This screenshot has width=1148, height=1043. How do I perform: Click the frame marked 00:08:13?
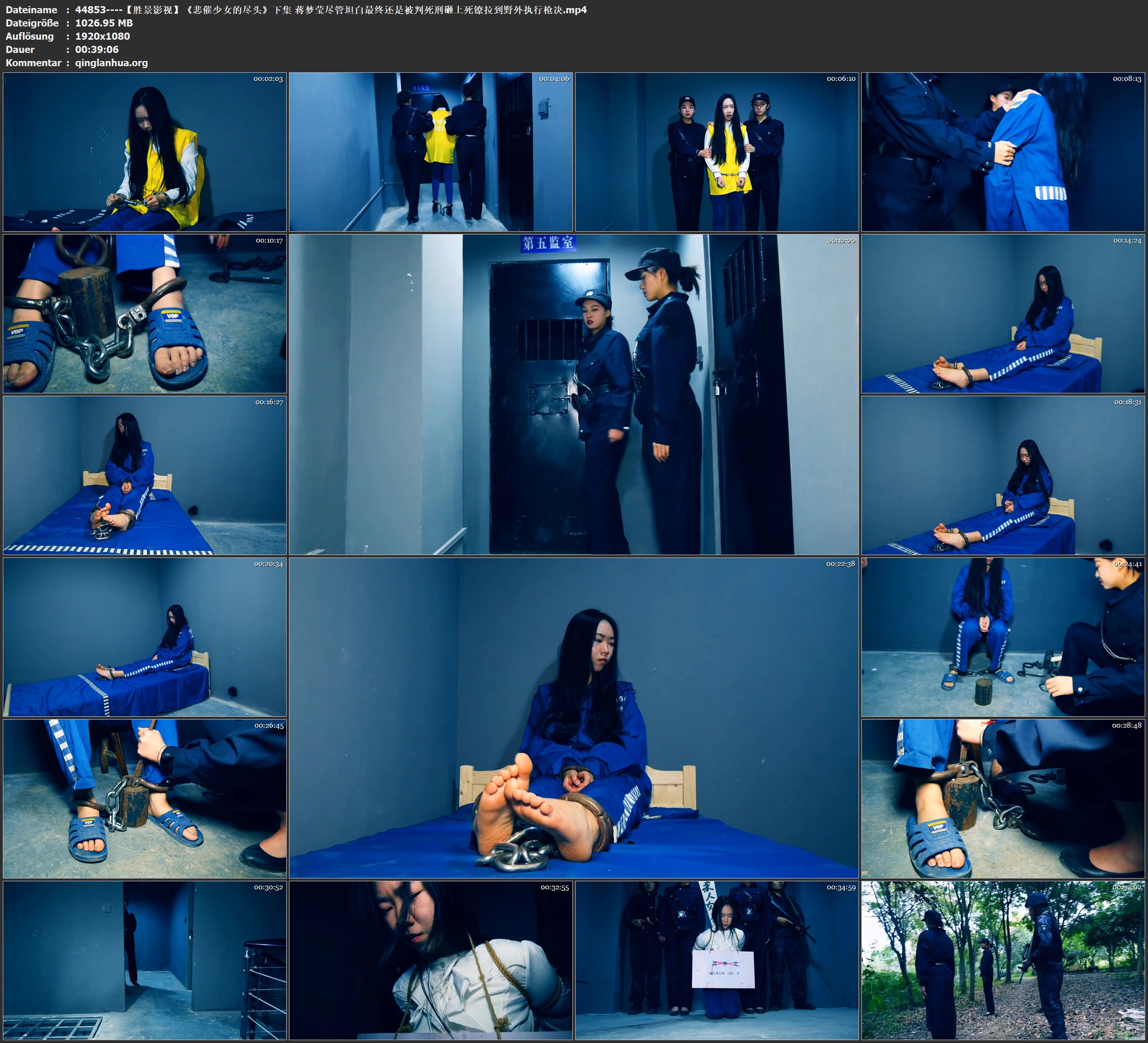click(1003, 152)
